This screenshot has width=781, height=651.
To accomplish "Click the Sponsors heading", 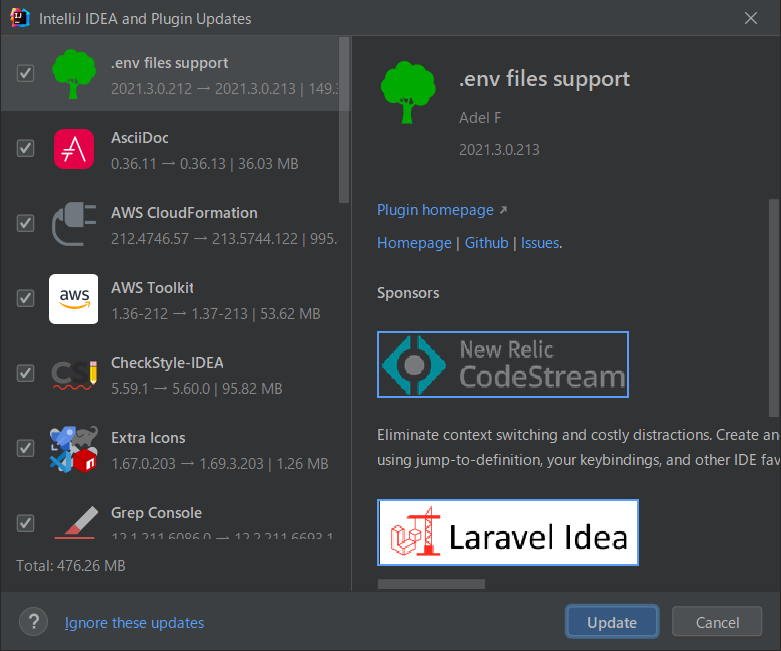I will click(408, 293).
